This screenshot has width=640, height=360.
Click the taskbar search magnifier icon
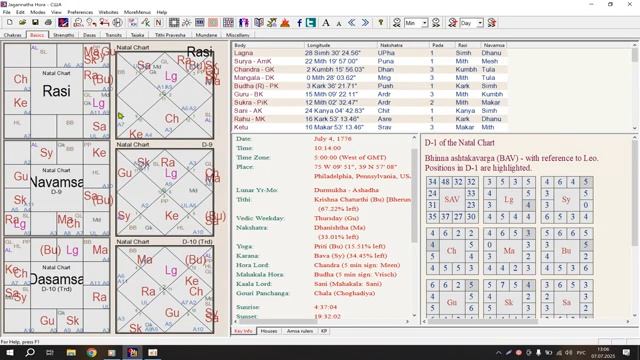[30, 352]
